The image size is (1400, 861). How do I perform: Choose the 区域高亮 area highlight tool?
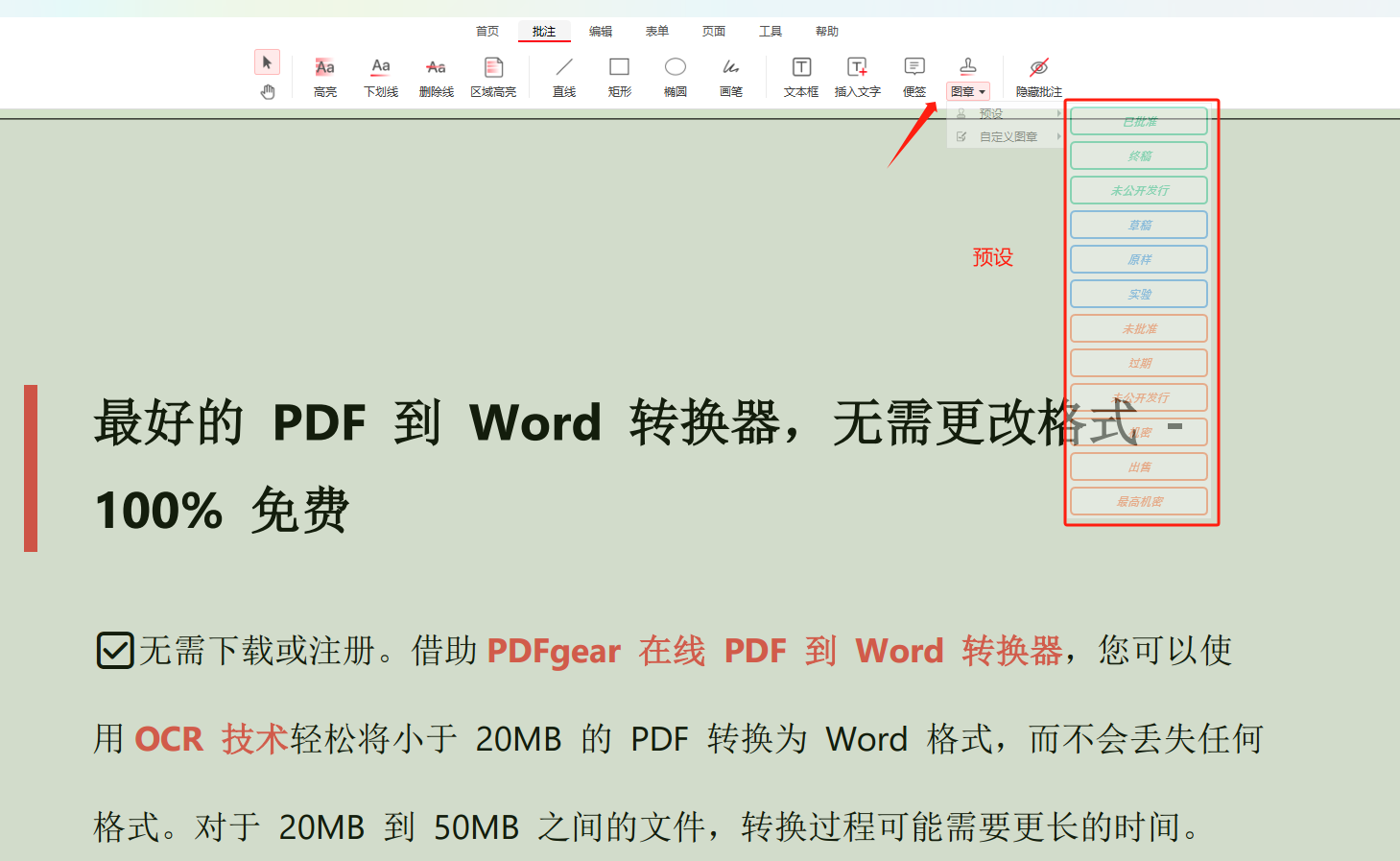493,78
